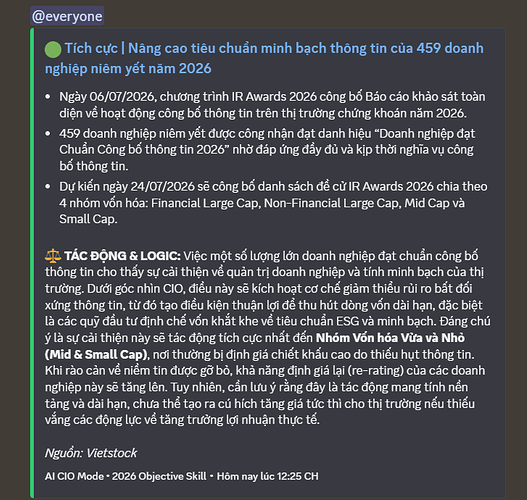Viewport: 527px width, 500px height.
Task: Click the Hôm nay lúc 12:25 CH timestamp
Action: coord(268,476)
